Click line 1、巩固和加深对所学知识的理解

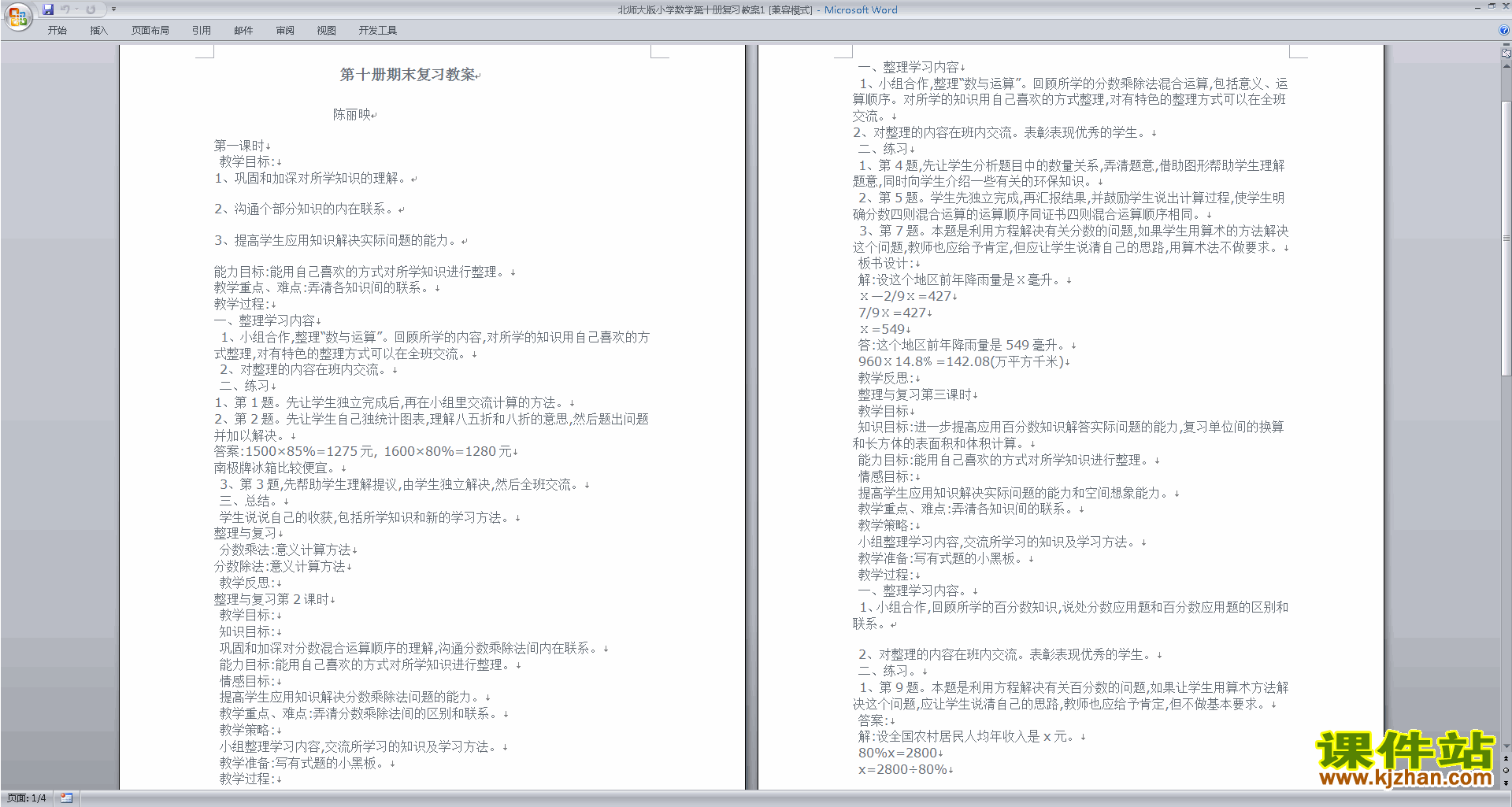(312, 178)
